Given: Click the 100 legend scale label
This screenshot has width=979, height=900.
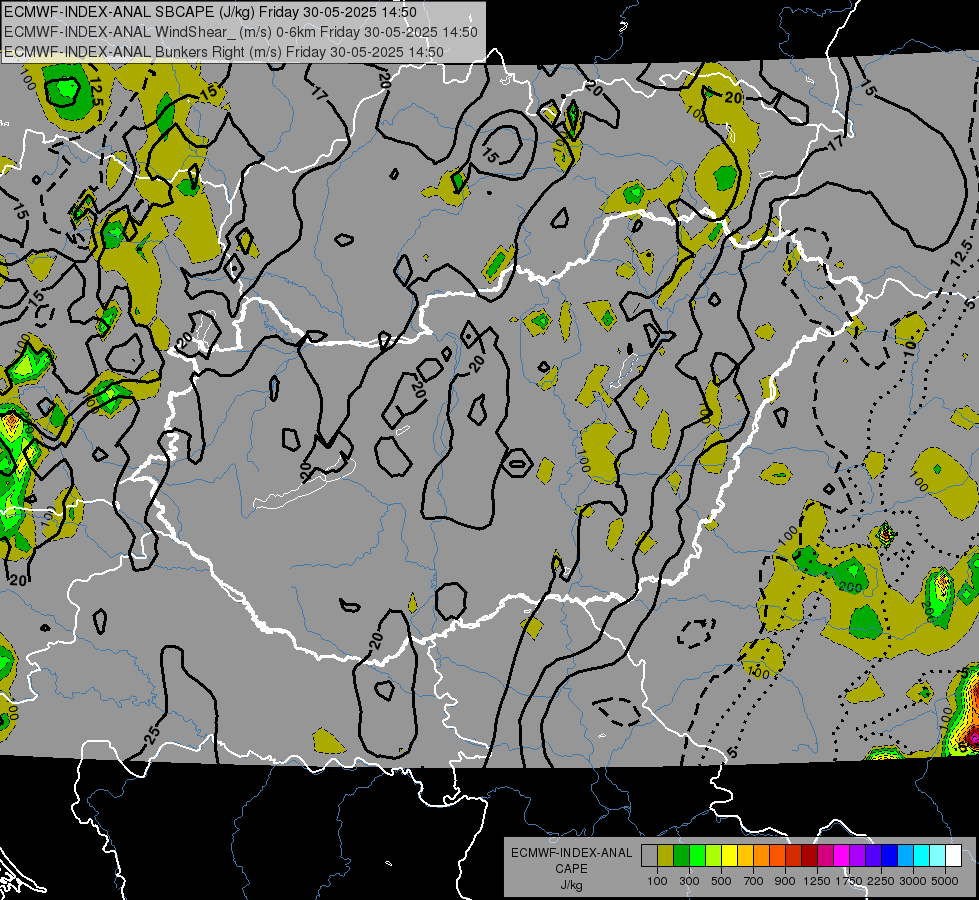Looking at the screenshot, I should point(657,881).
